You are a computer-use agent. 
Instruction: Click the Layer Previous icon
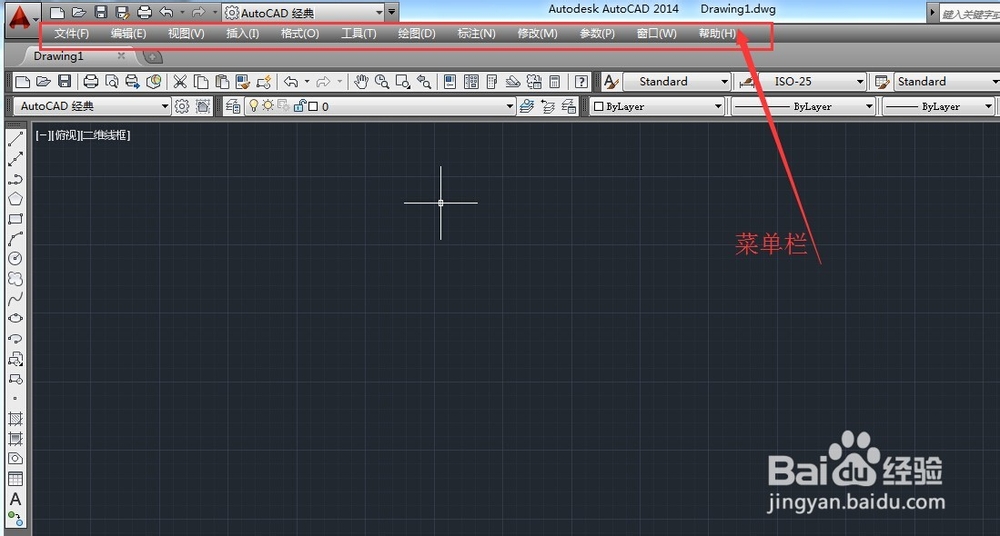548,107
